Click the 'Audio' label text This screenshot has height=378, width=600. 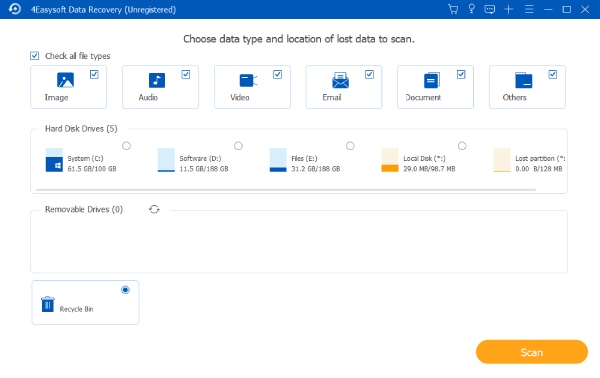148,98
